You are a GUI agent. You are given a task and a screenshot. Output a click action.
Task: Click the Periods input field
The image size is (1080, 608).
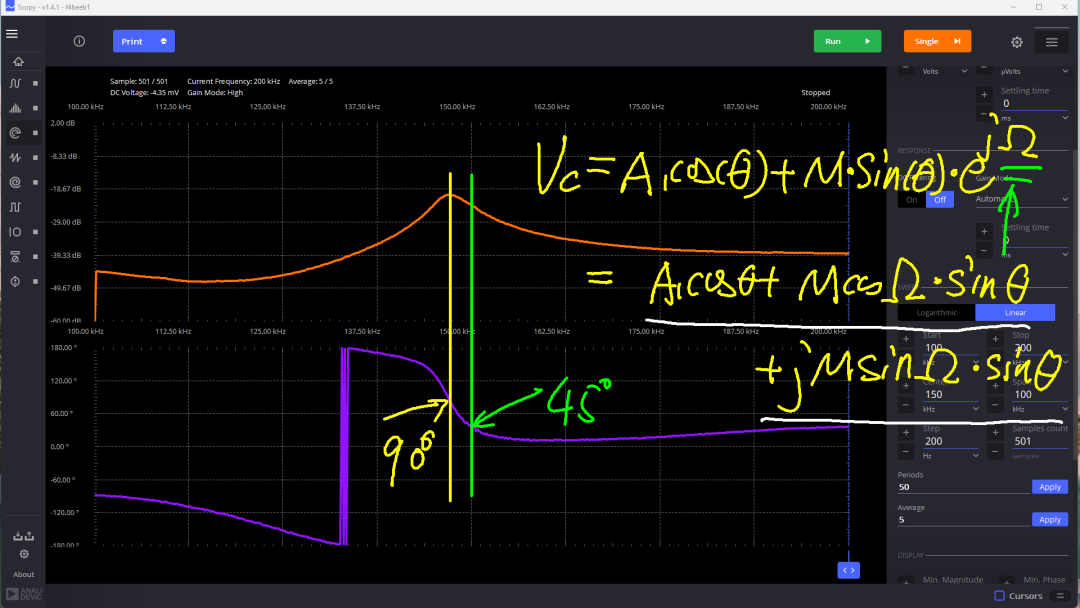click(963, 487)
